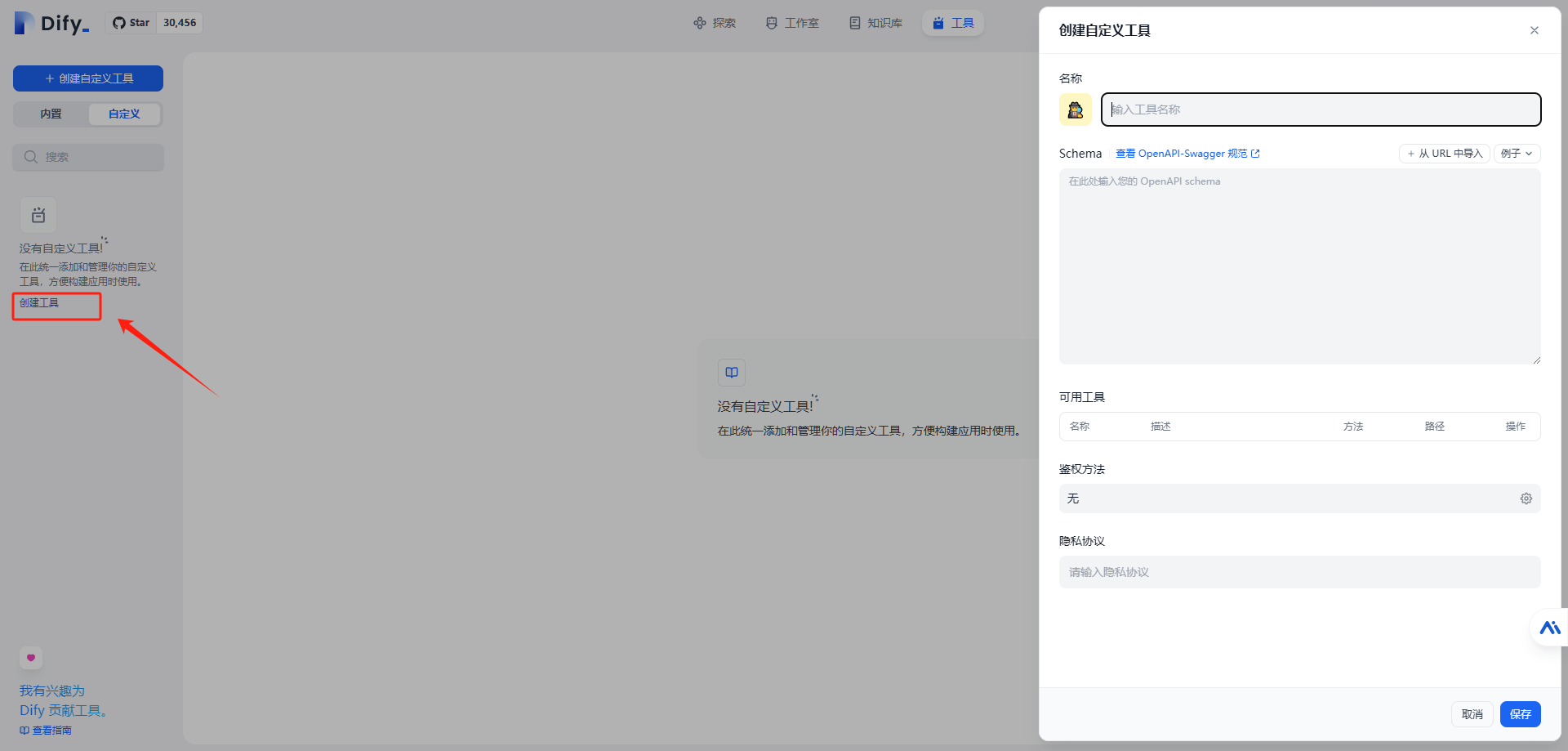Click the 鉴权方法 field showing 无
Screen dimensions: 1568x751
coord(1299,498)
